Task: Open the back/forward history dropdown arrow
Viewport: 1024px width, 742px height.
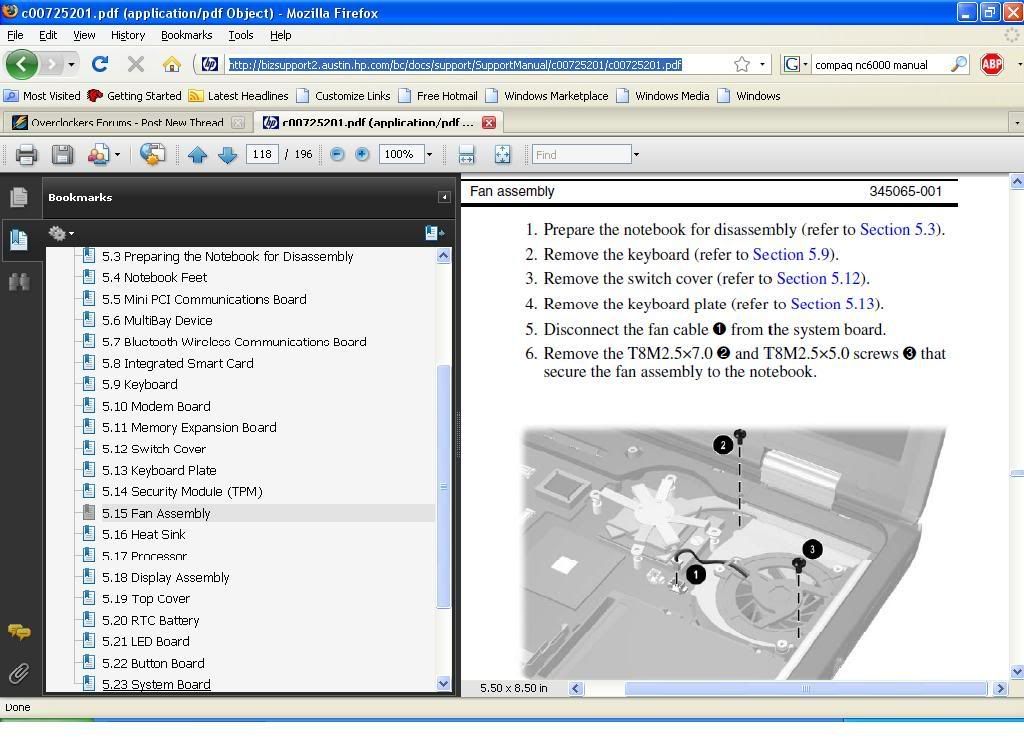Action: tap(71, 65)
